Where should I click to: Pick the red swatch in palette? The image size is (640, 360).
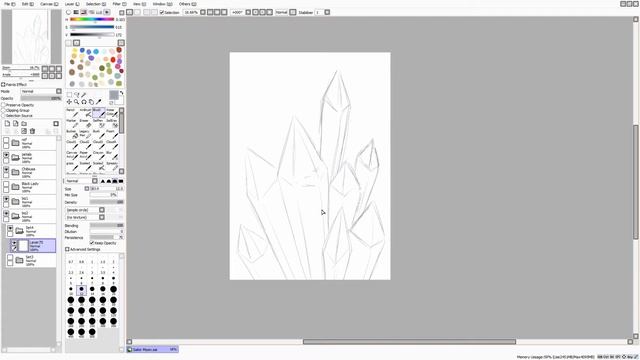click(113, 60)
